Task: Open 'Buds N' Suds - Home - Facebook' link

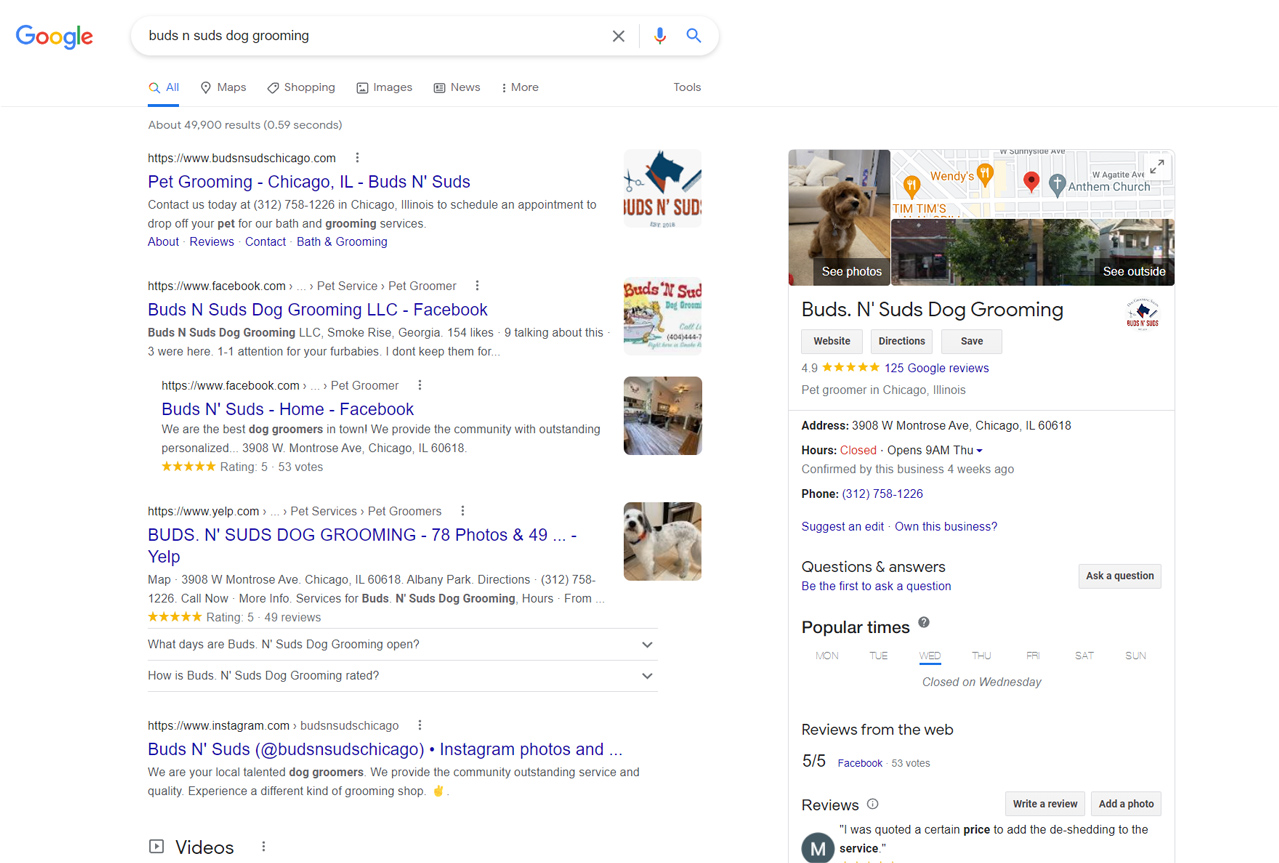Action: [288, 409]
